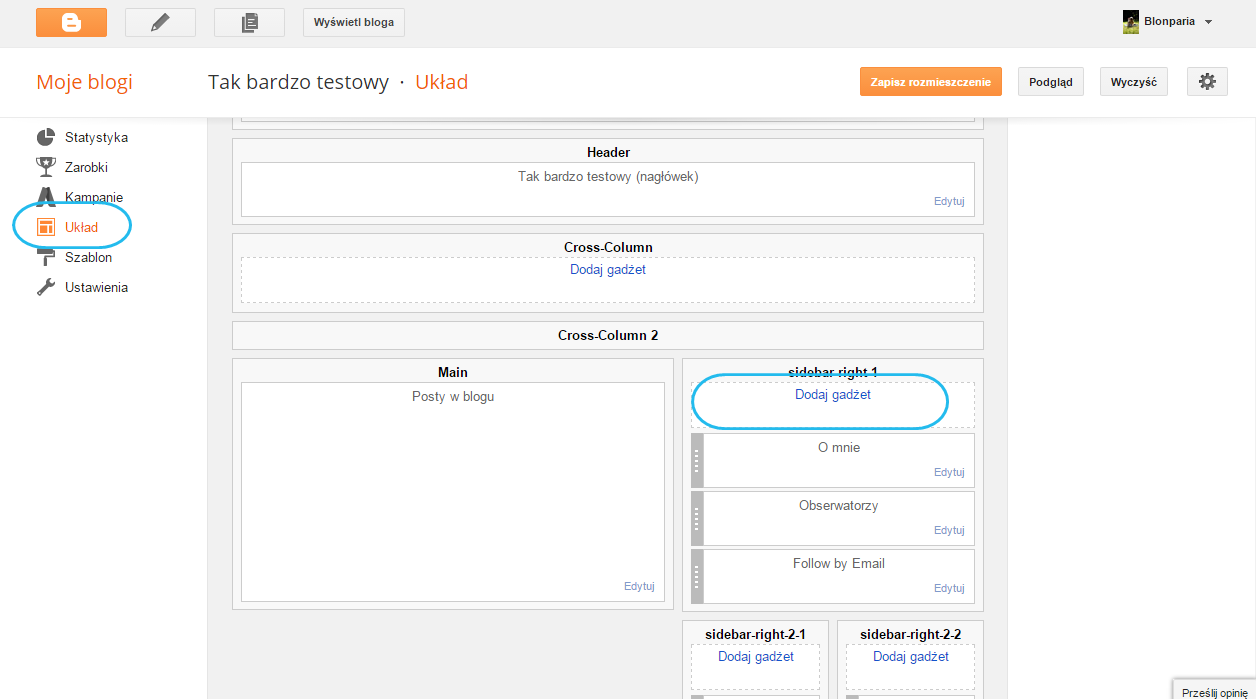Viewport: 1256px width, 699px height.
Task: Create a new post with pencil icon
Action: pyautogui.click(x=160, y=22)
